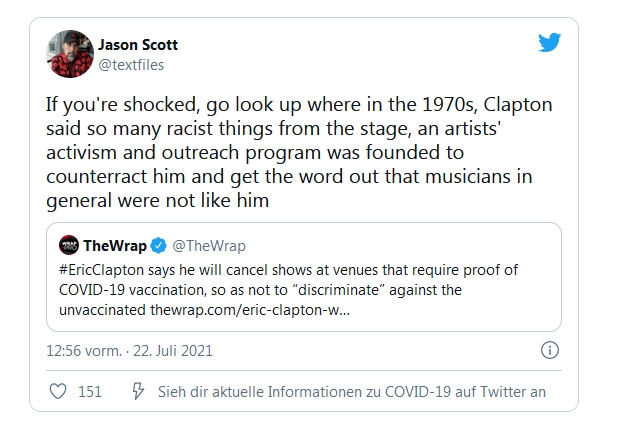636x439 pixels.
Task: Click TheWrap display name
Action: click(115, 246)
